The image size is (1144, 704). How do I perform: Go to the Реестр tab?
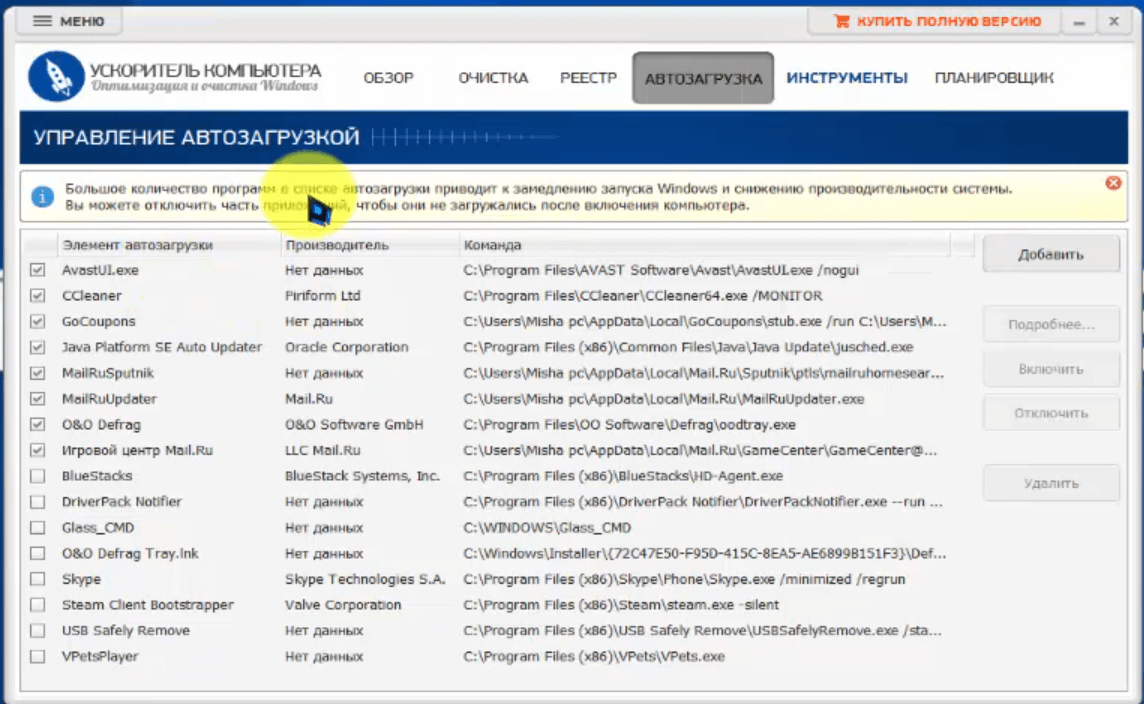pyautogui.click(x=589, y=78)
